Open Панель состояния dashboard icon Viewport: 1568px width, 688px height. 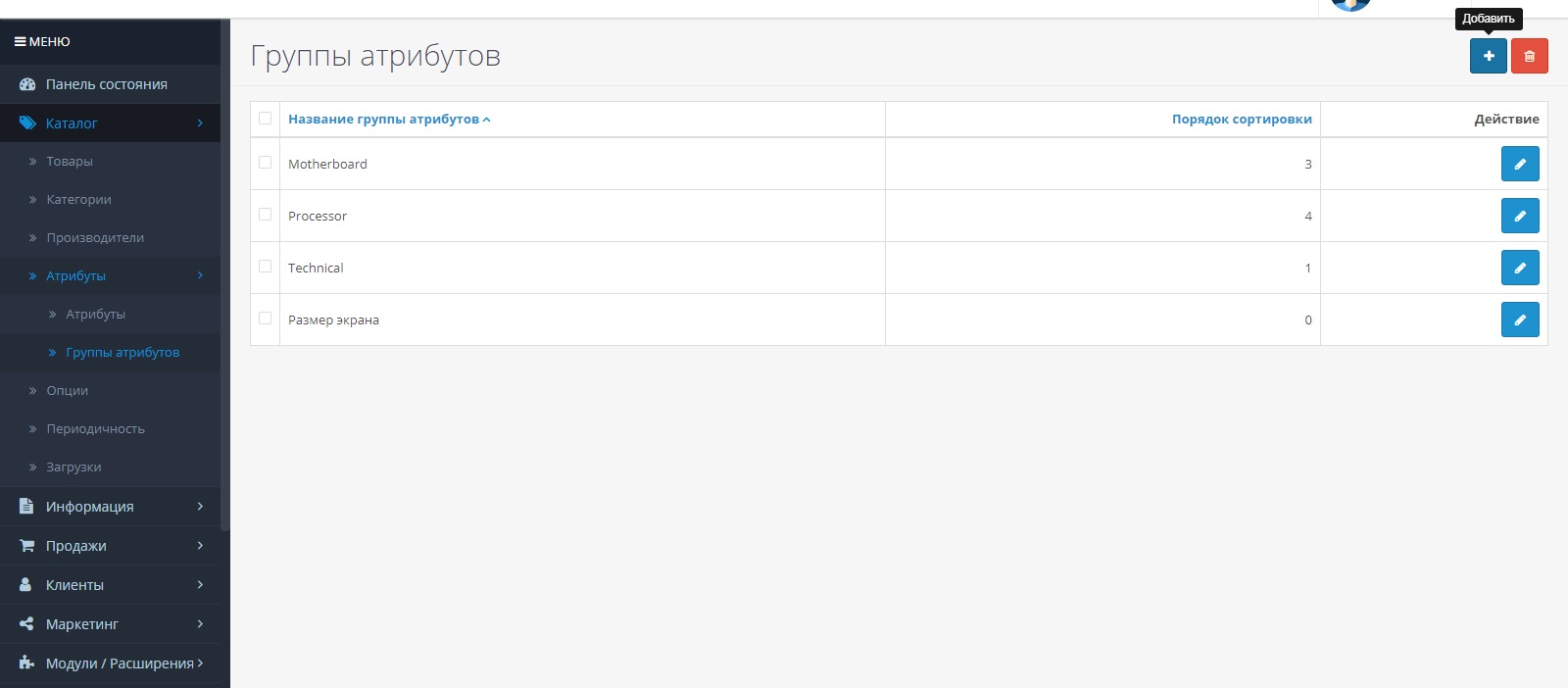27,84
